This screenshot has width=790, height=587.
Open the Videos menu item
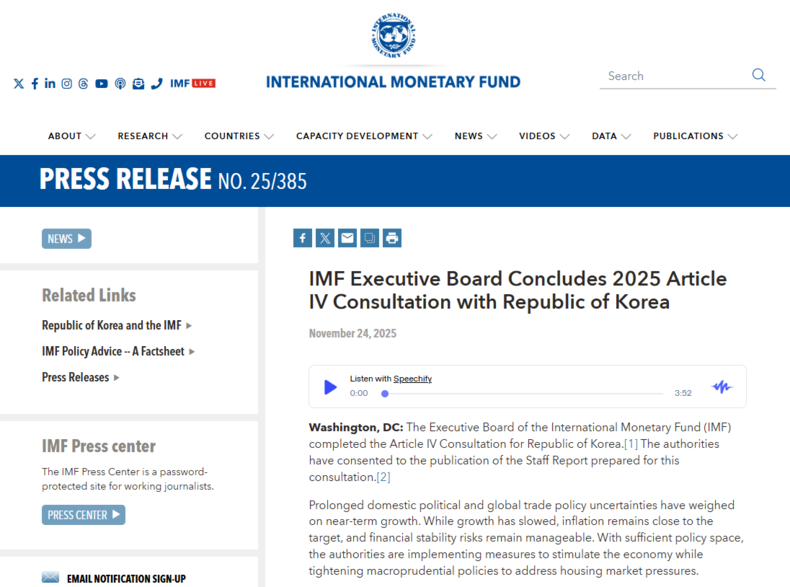543,136
